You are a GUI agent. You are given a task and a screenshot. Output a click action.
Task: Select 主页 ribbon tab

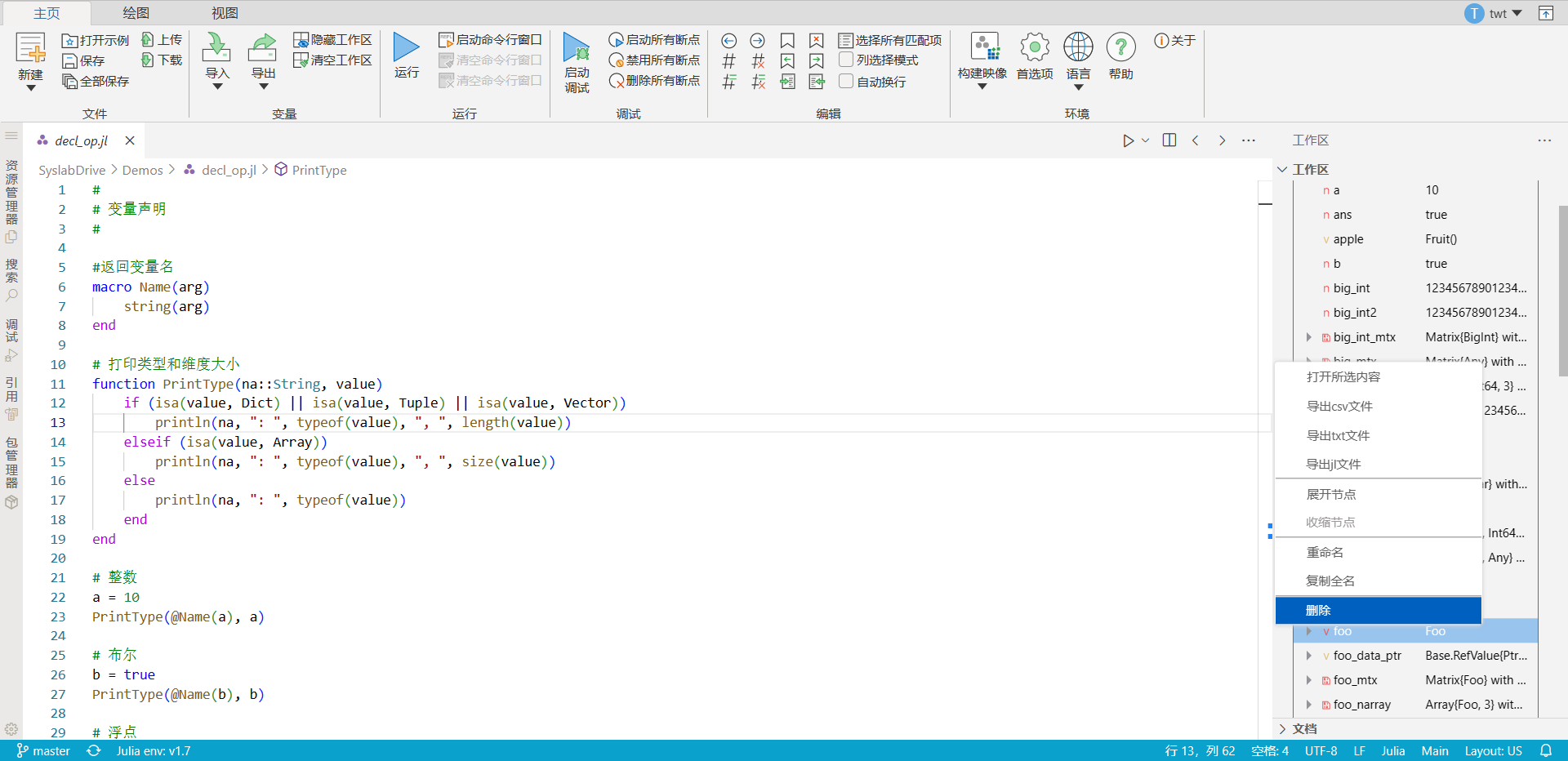pyautogui.click(x=47, y=13)
